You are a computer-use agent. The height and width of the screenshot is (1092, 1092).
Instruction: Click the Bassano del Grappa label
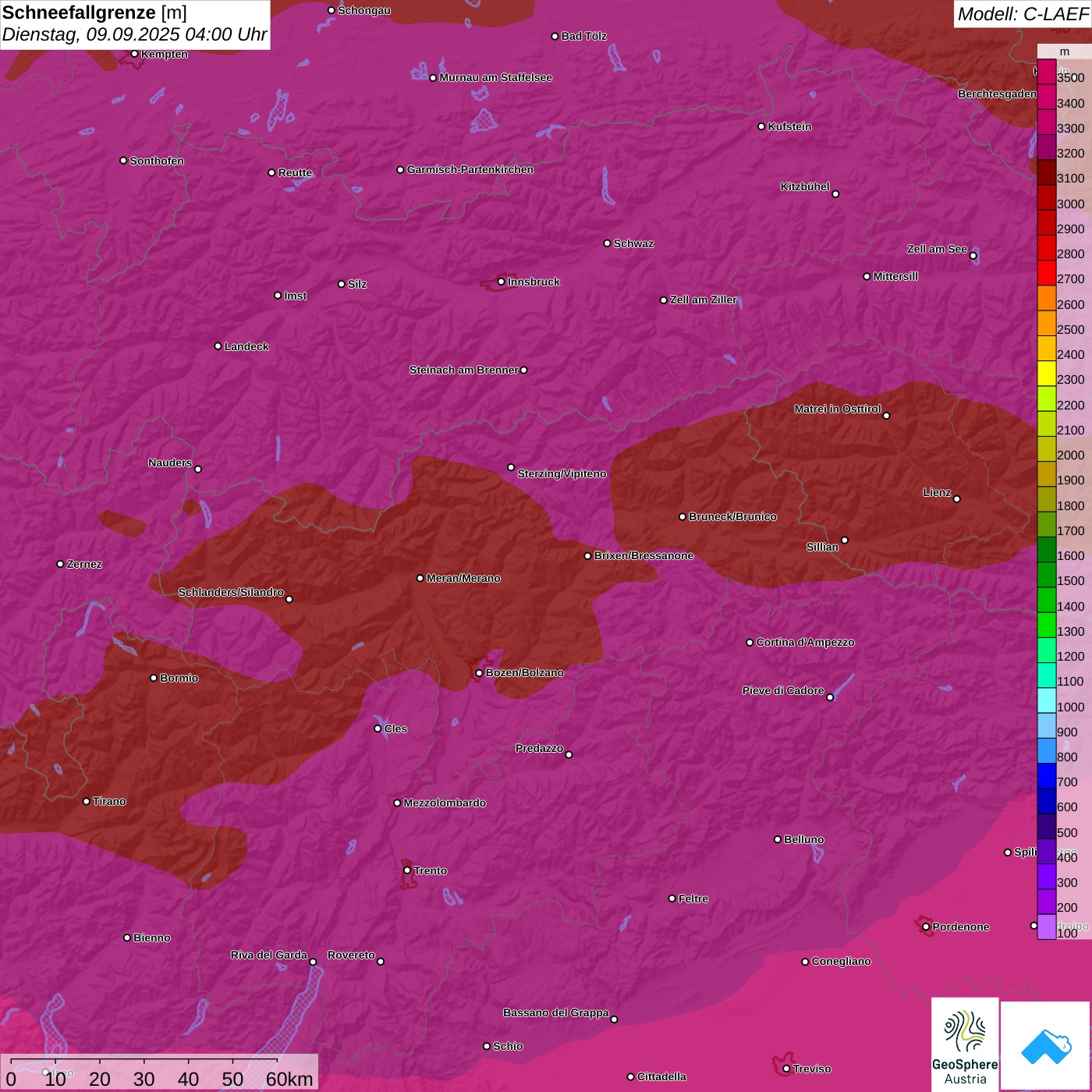pos(556,1012)
